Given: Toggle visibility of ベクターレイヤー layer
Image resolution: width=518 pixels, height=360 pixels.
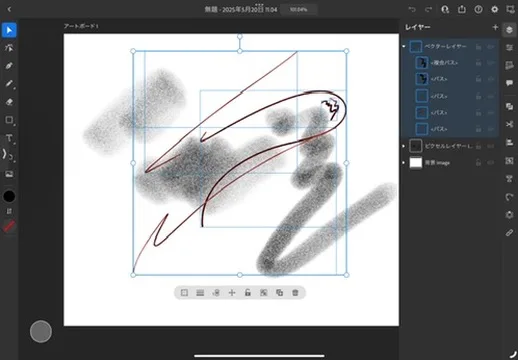Looking at the screenshot, I should (491, 47).
